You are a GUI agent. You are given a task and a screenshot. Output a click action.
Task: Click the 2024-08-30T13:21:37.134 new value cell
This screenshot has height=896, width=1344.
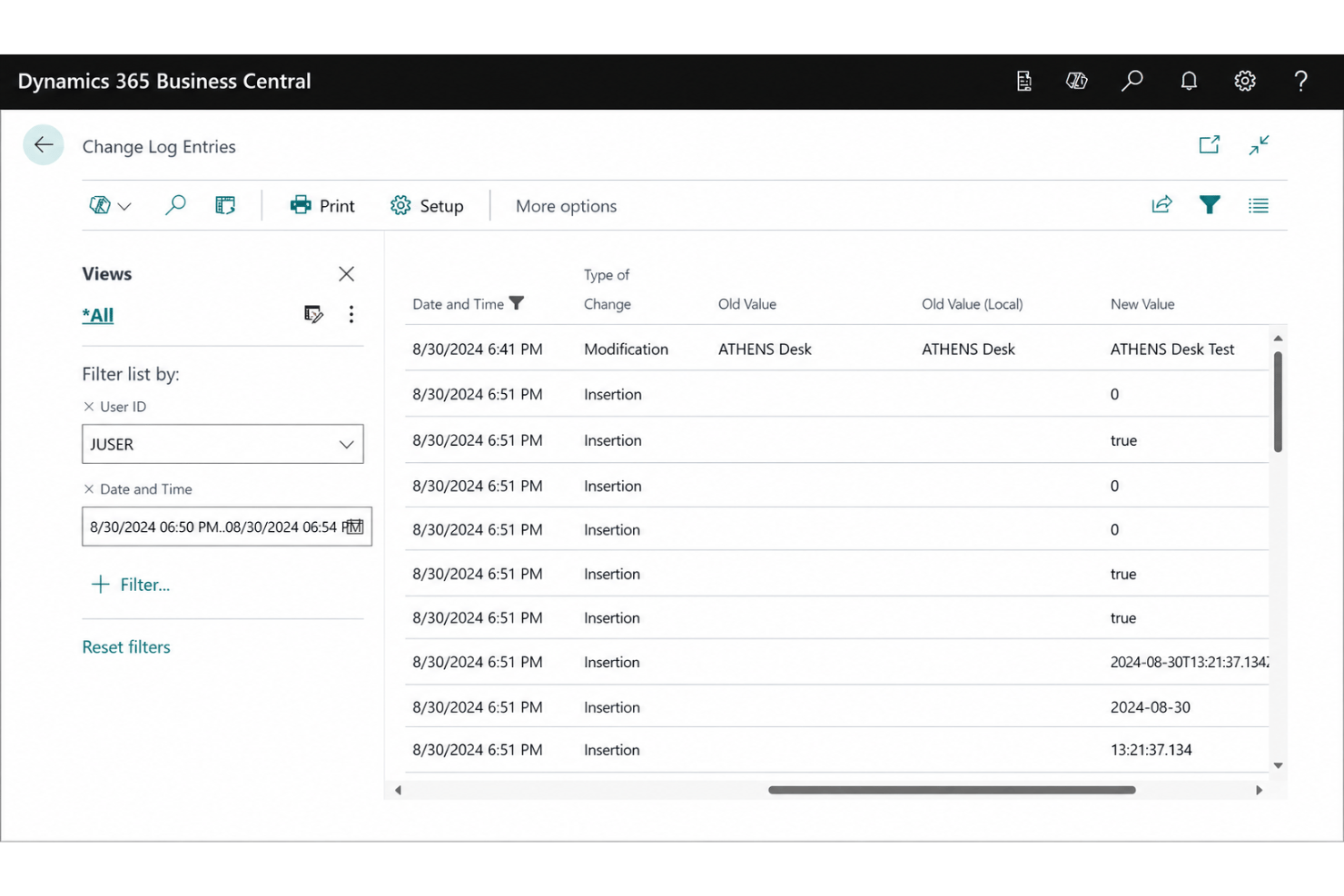[1190, 663]
